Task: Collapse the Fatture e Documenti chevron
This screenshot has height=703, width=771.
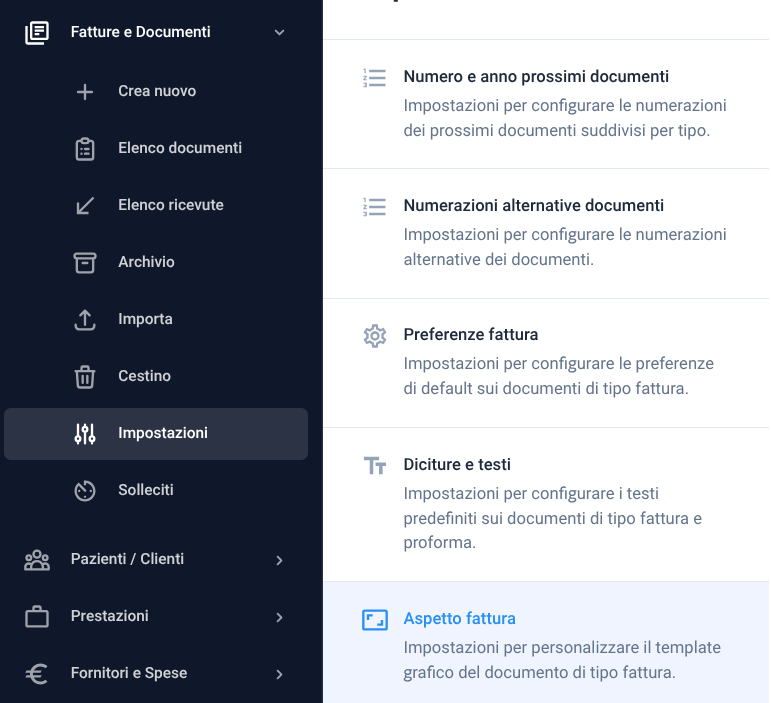Action: pyautogui.click(x=279, y=32)
